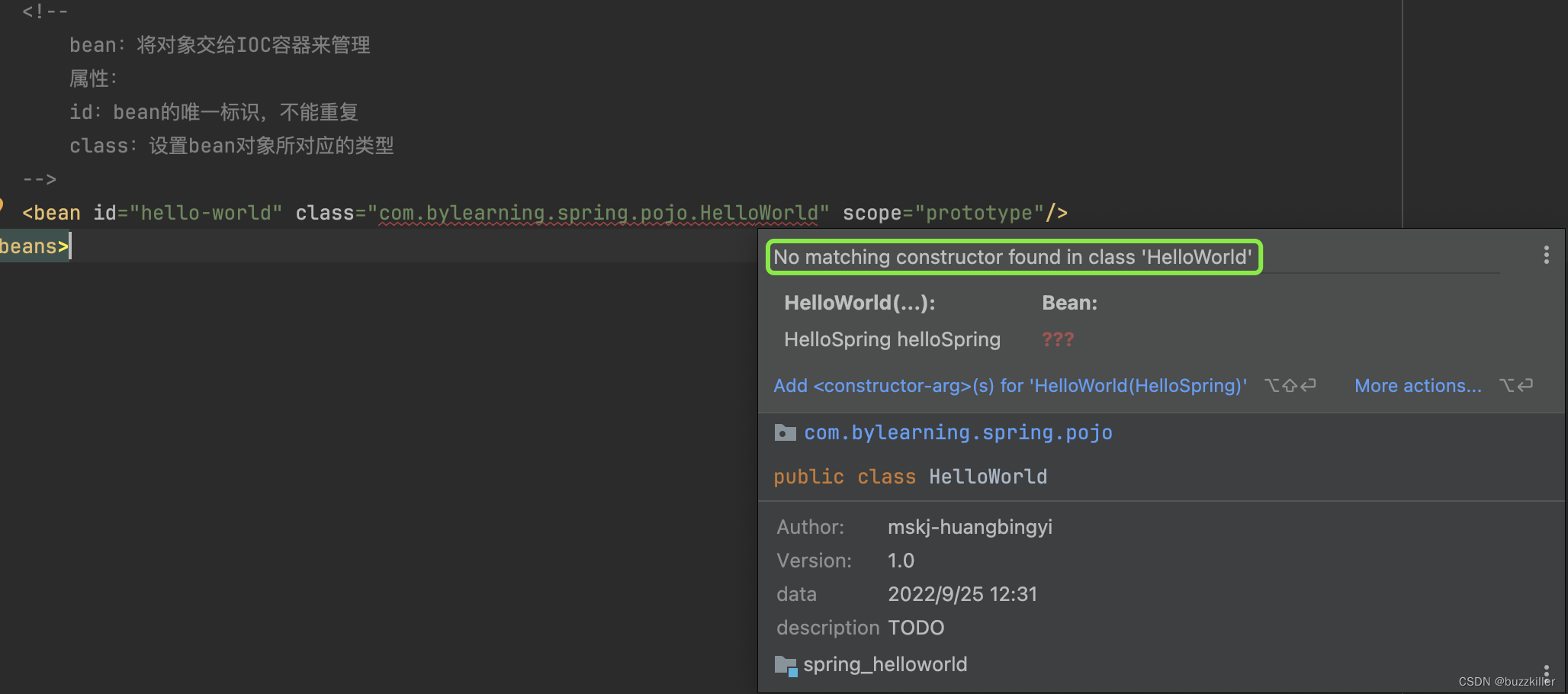
Task: Apply the Add constructor-arg(s) quick fix link
Action: pyautogui.click(x=1011, y=386)
